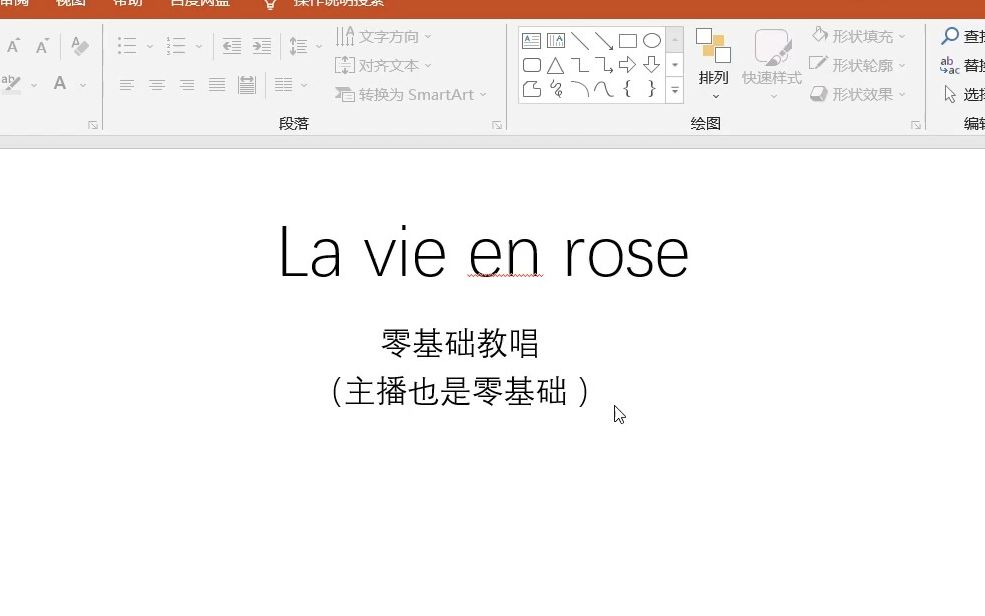Open the 百度网盘 ribbon tab
Screen dimensions: 985x616
(x=200, y=3)
